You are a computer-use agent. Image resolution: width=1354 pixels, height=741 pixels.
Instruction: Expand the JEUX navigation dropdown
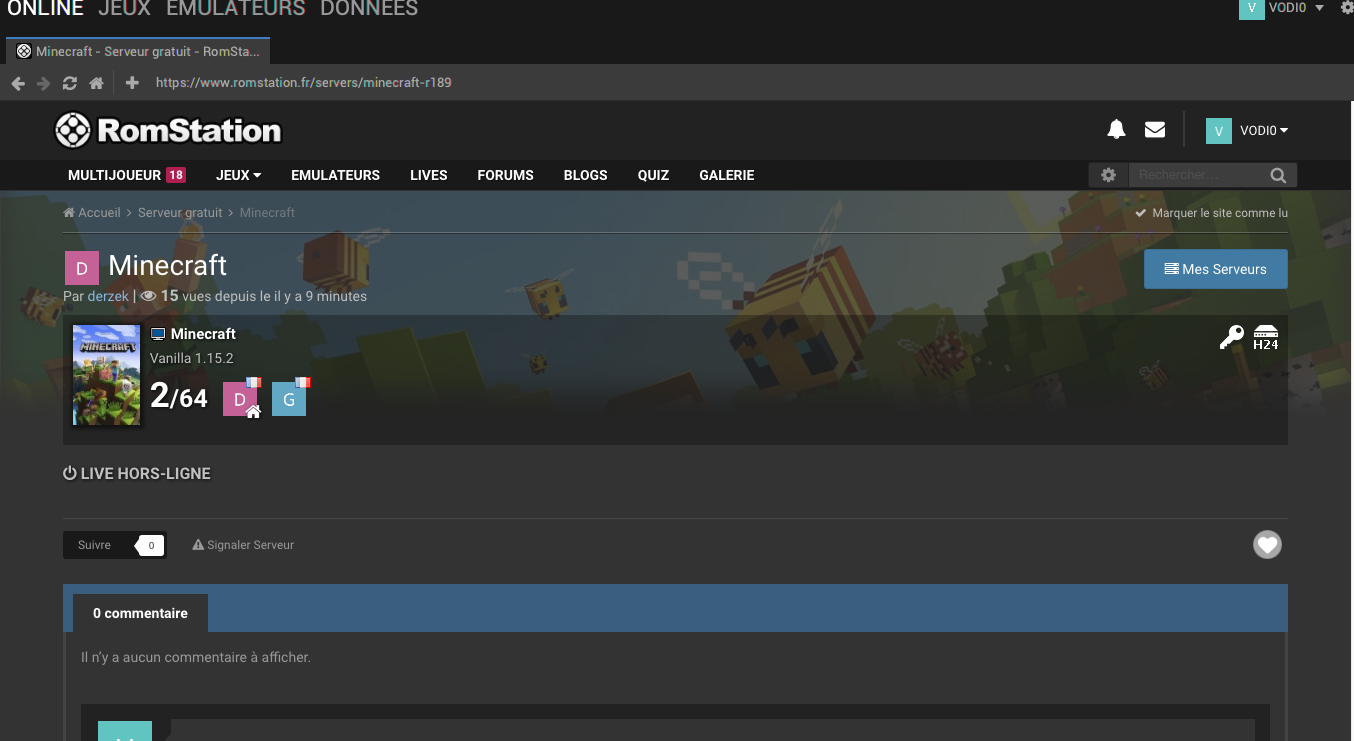(239, 175)
